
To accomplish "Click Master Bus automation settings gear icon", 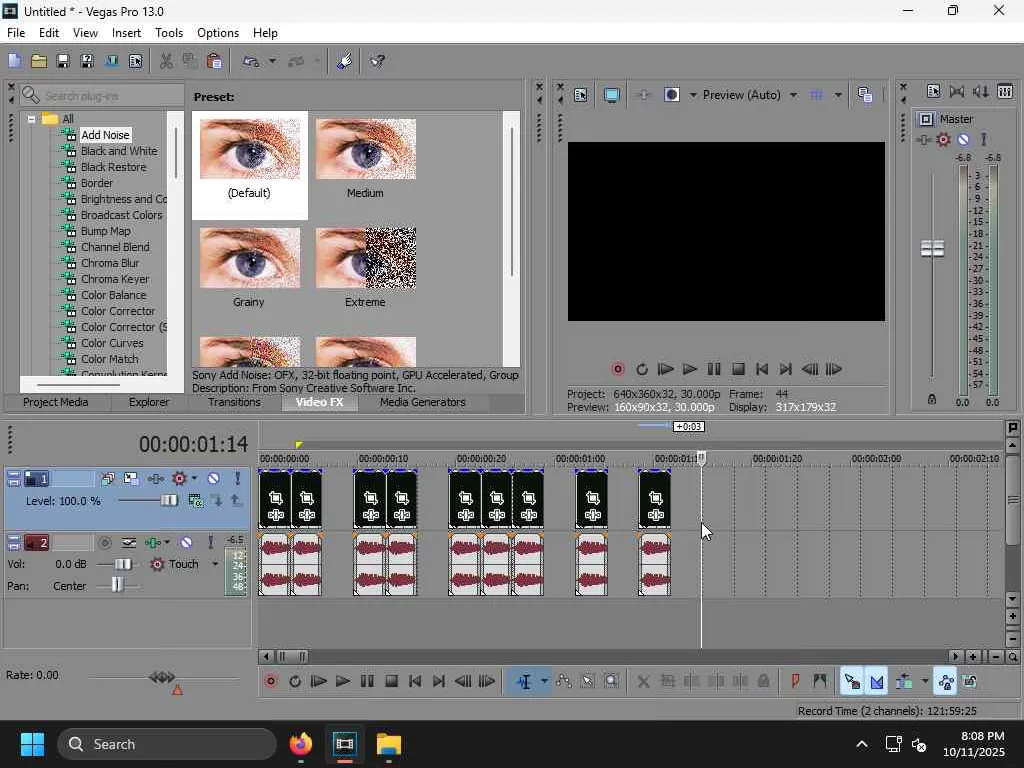I will [x=943, y=140].
